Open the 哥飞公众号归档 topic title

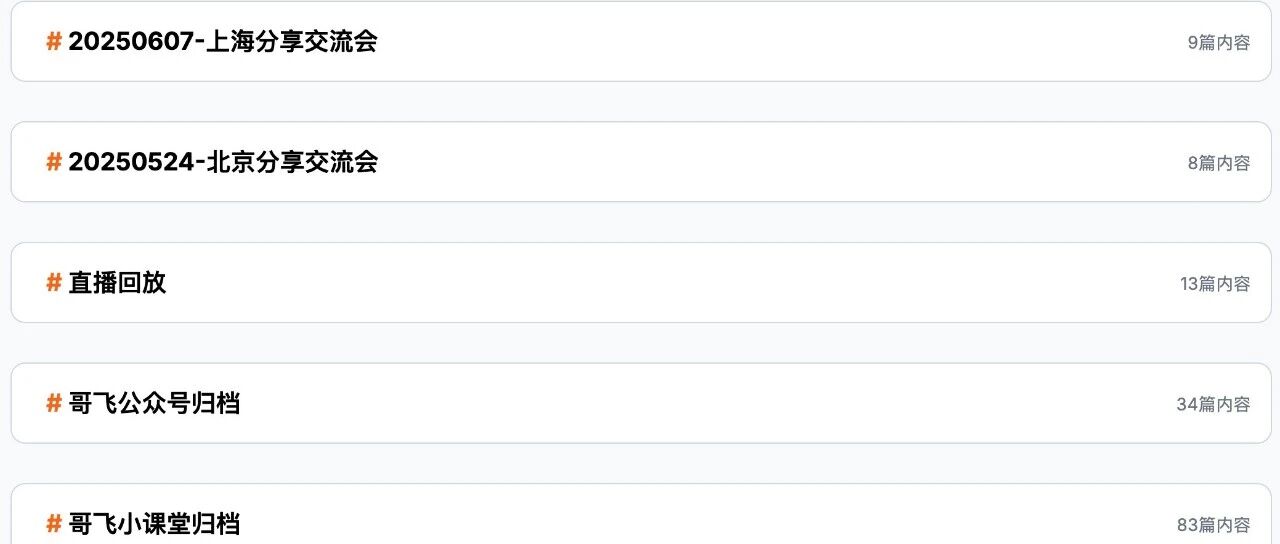pos(154,403)
